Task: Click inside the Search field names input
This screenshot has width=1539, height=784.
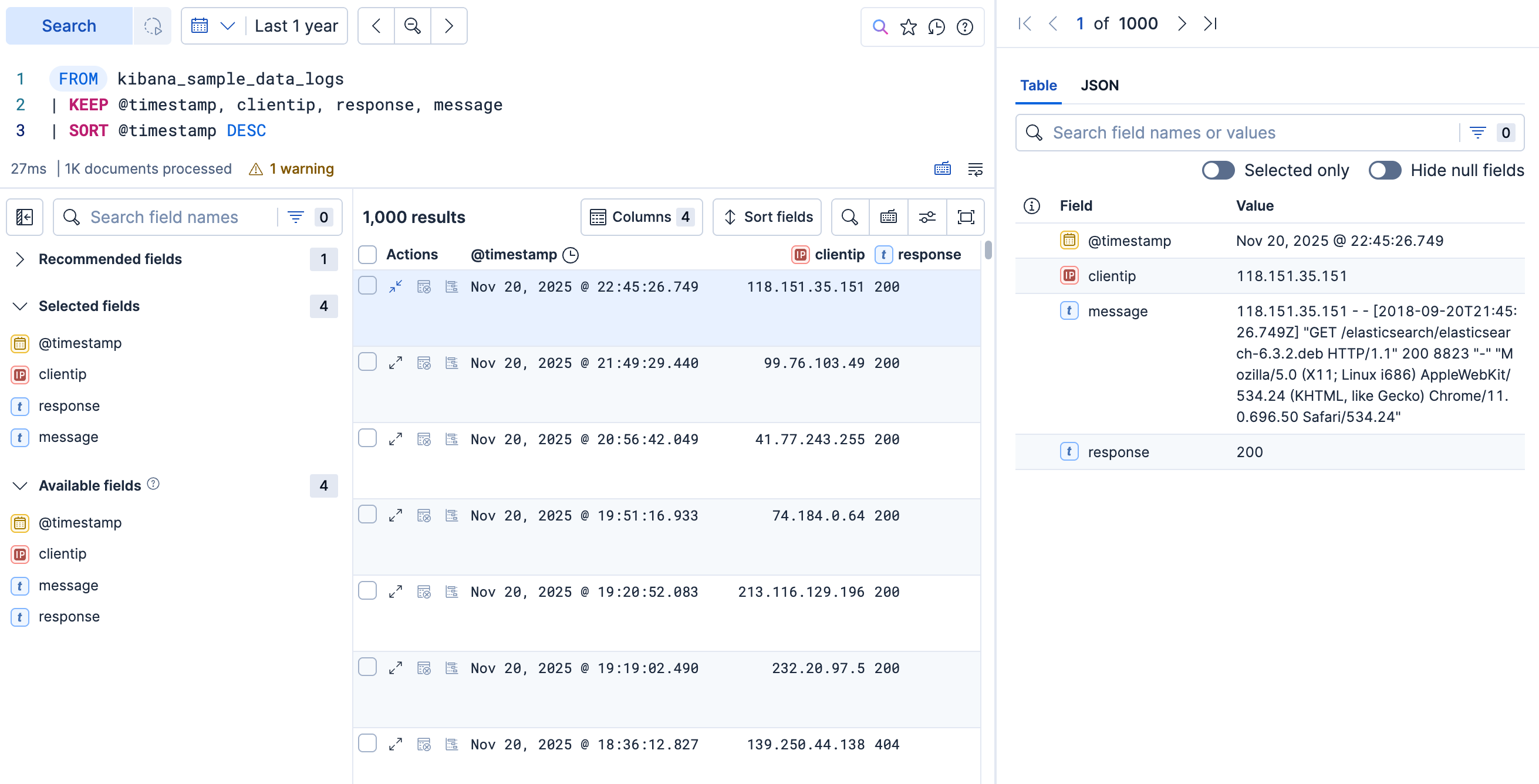Action: tap(173, 217)
